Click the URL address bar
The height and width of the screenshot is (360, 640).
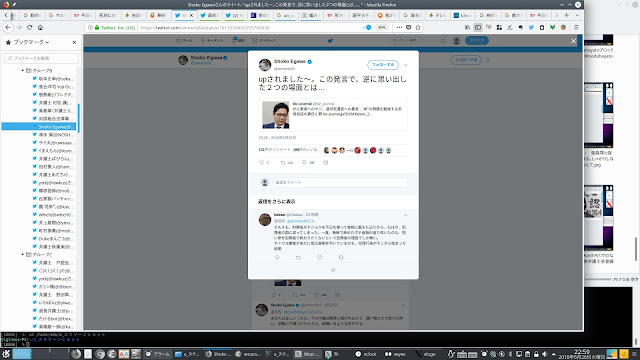[x=249, y=27]
